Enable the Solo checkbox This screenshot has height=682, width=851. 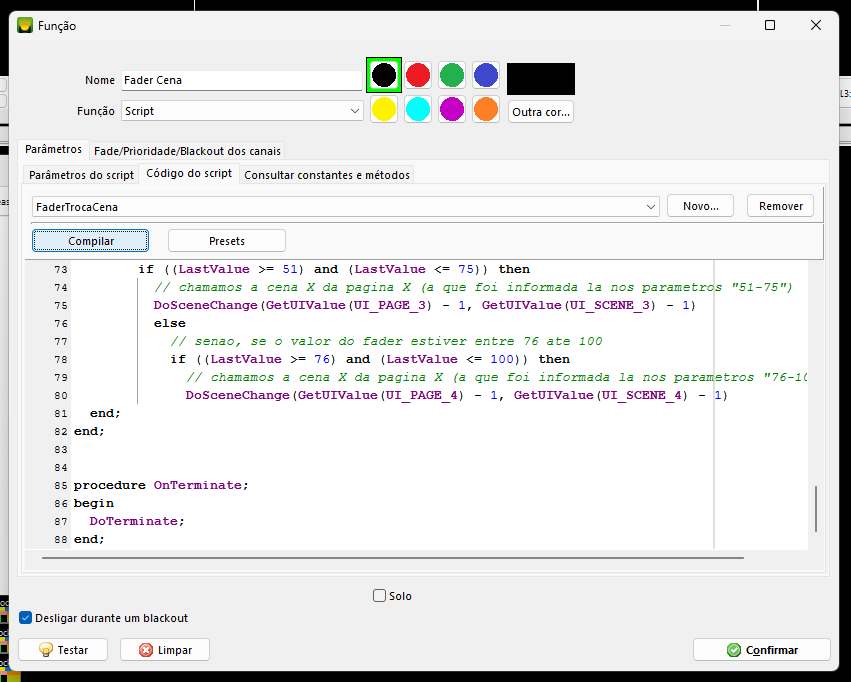380,596
